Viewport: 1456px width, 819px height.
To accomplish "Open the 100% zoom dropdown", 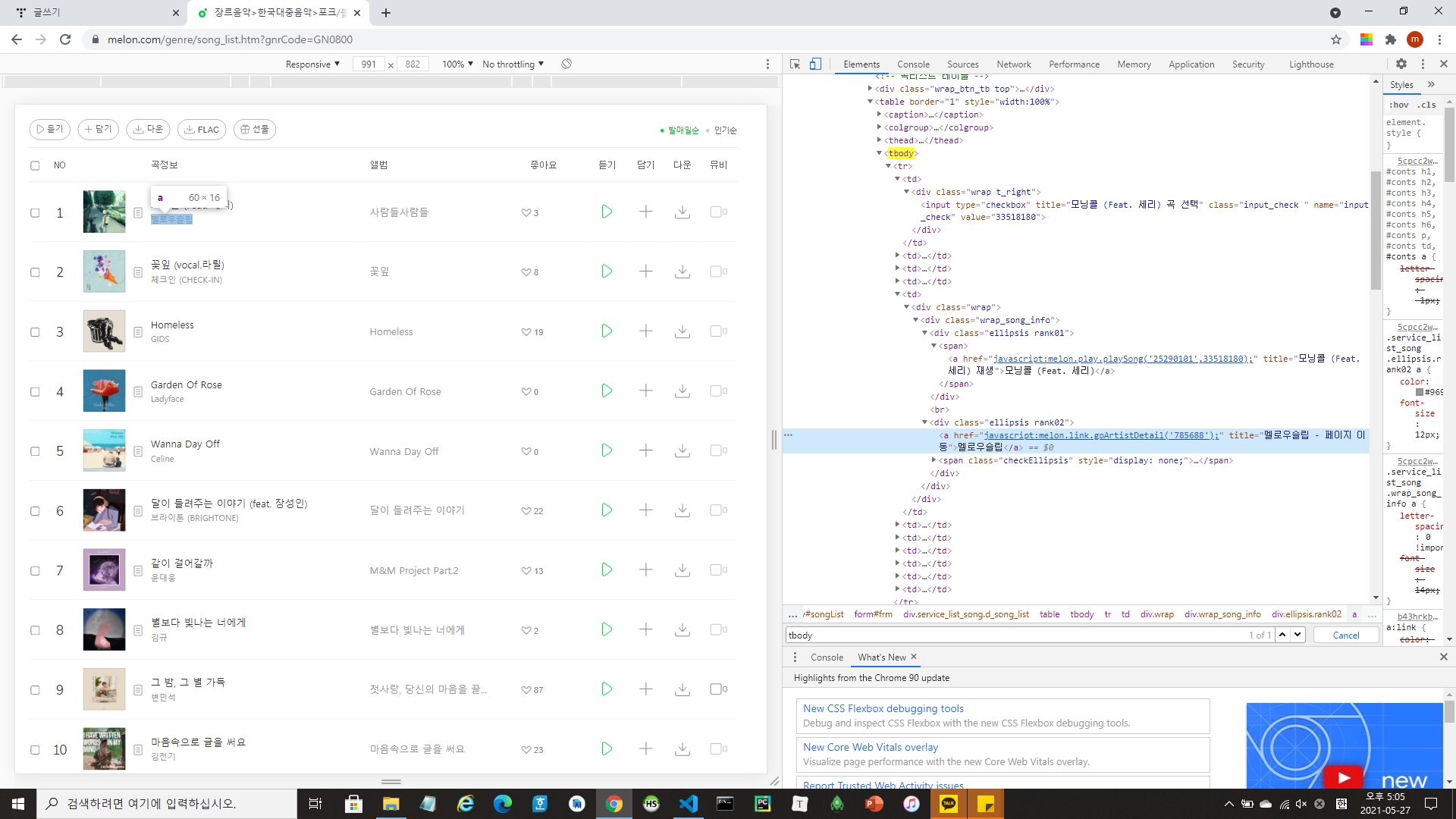I will (457, 64).
